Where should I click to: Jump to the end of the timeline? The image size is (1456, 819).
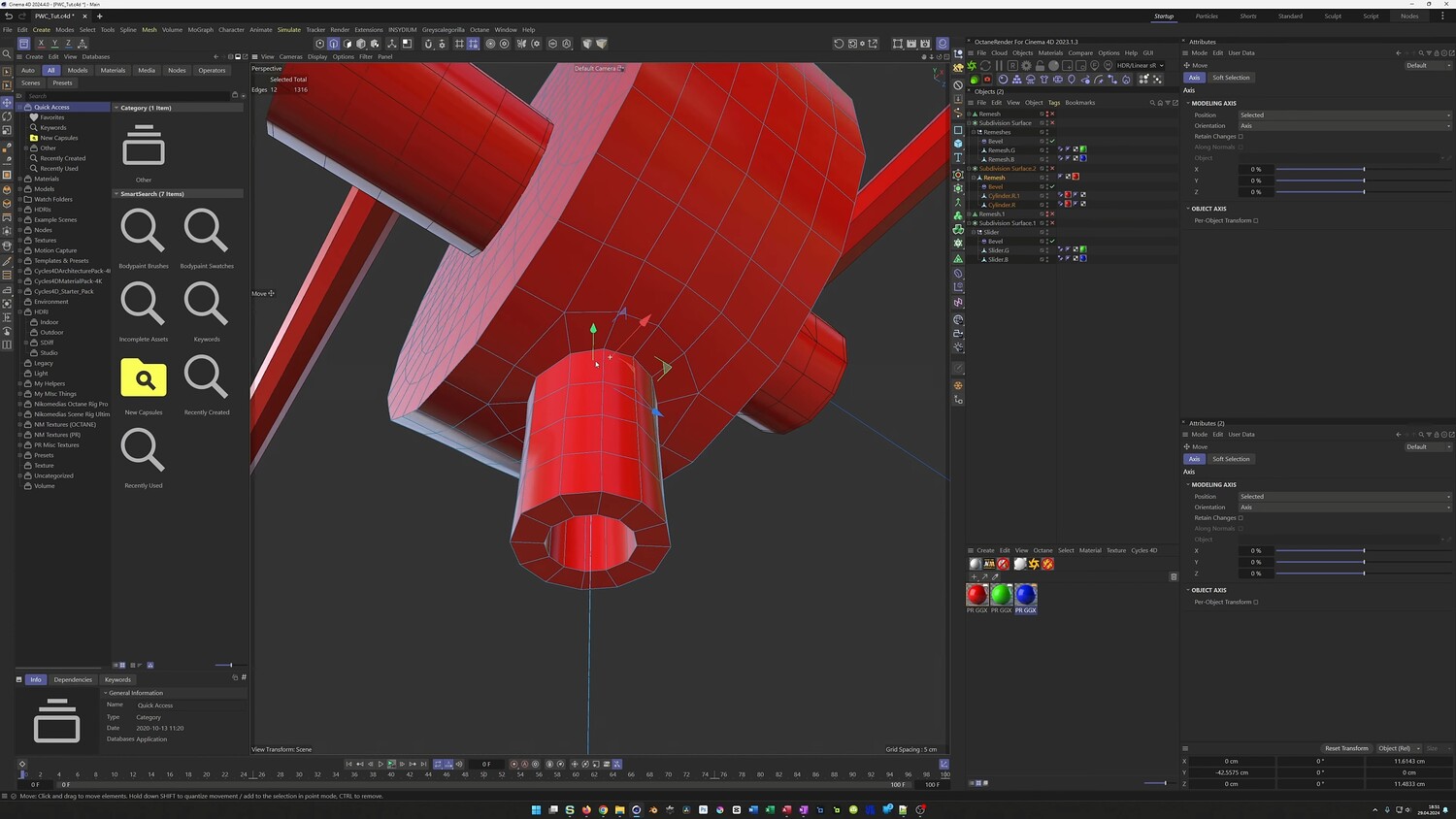pyautogui.click(x=423, y=765)
